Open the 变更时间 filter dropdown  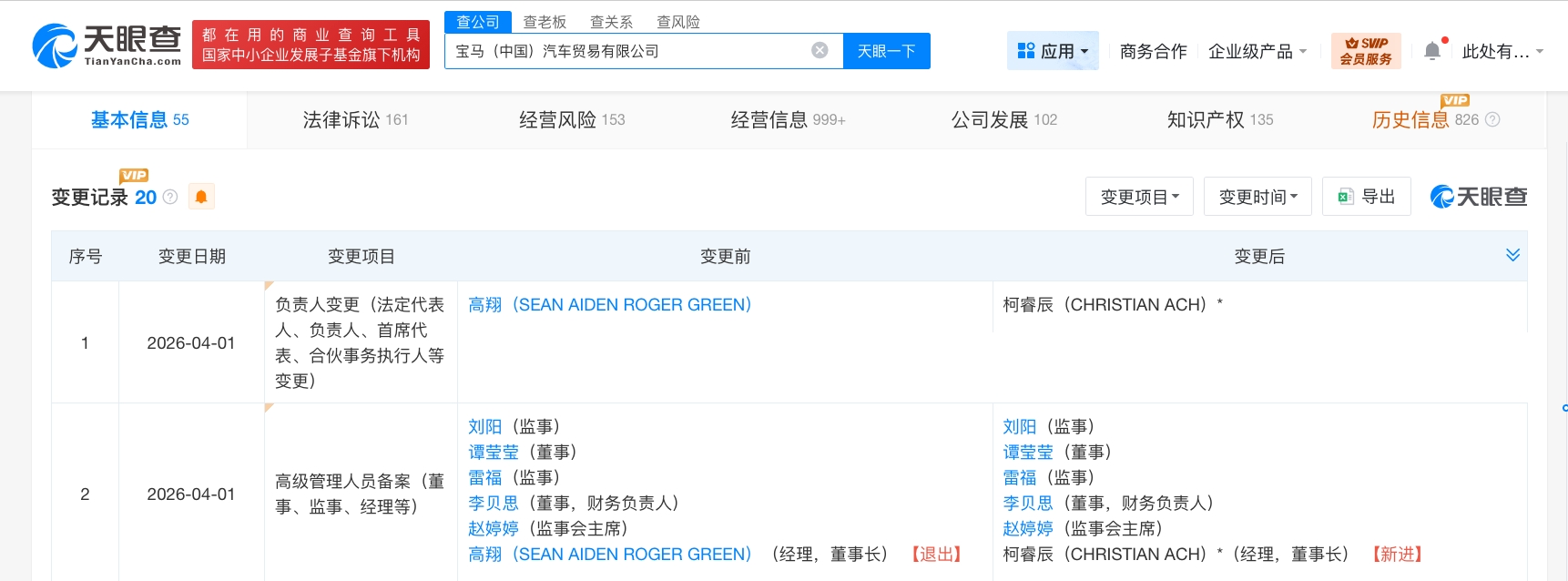[x=1257, y=197]
